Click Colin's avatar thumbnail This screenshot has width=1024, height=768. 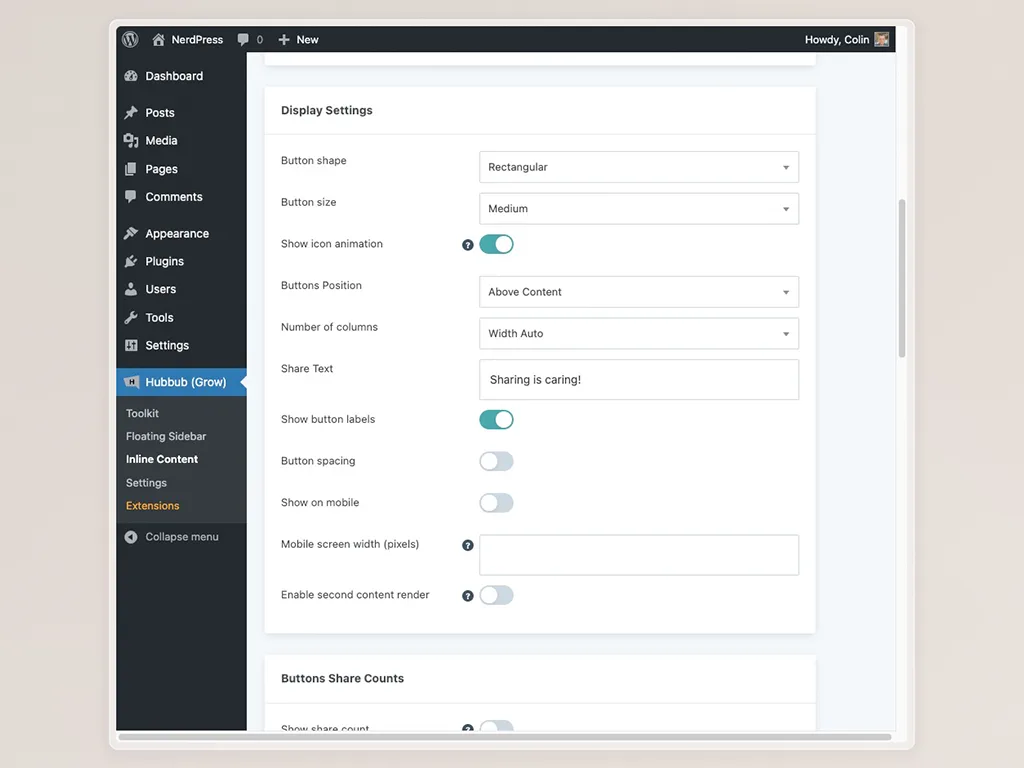882,40
